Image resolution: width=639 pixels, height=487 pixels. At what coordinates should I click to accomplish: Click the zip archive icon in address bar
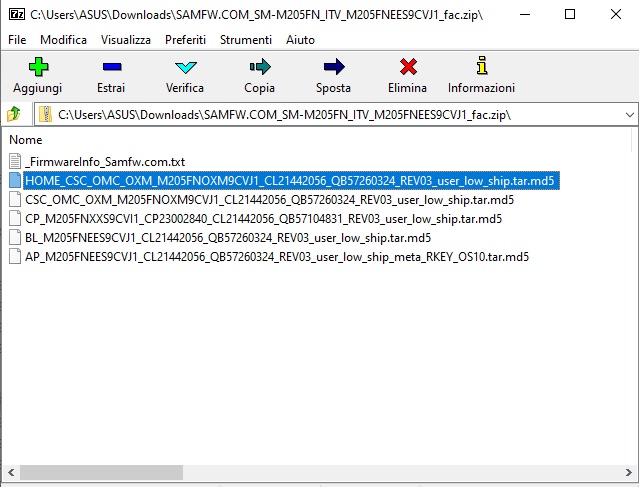coord(46,114)
